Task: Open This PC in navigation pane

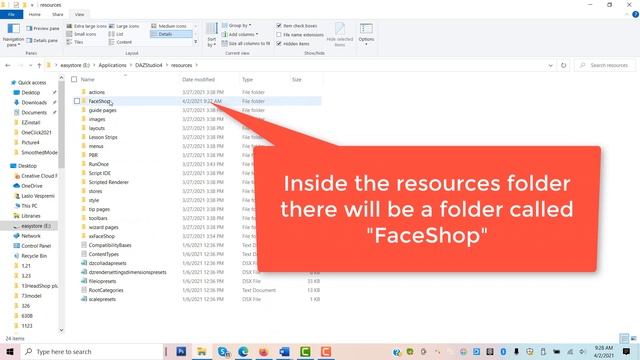Action: click(x=29, y=206)
